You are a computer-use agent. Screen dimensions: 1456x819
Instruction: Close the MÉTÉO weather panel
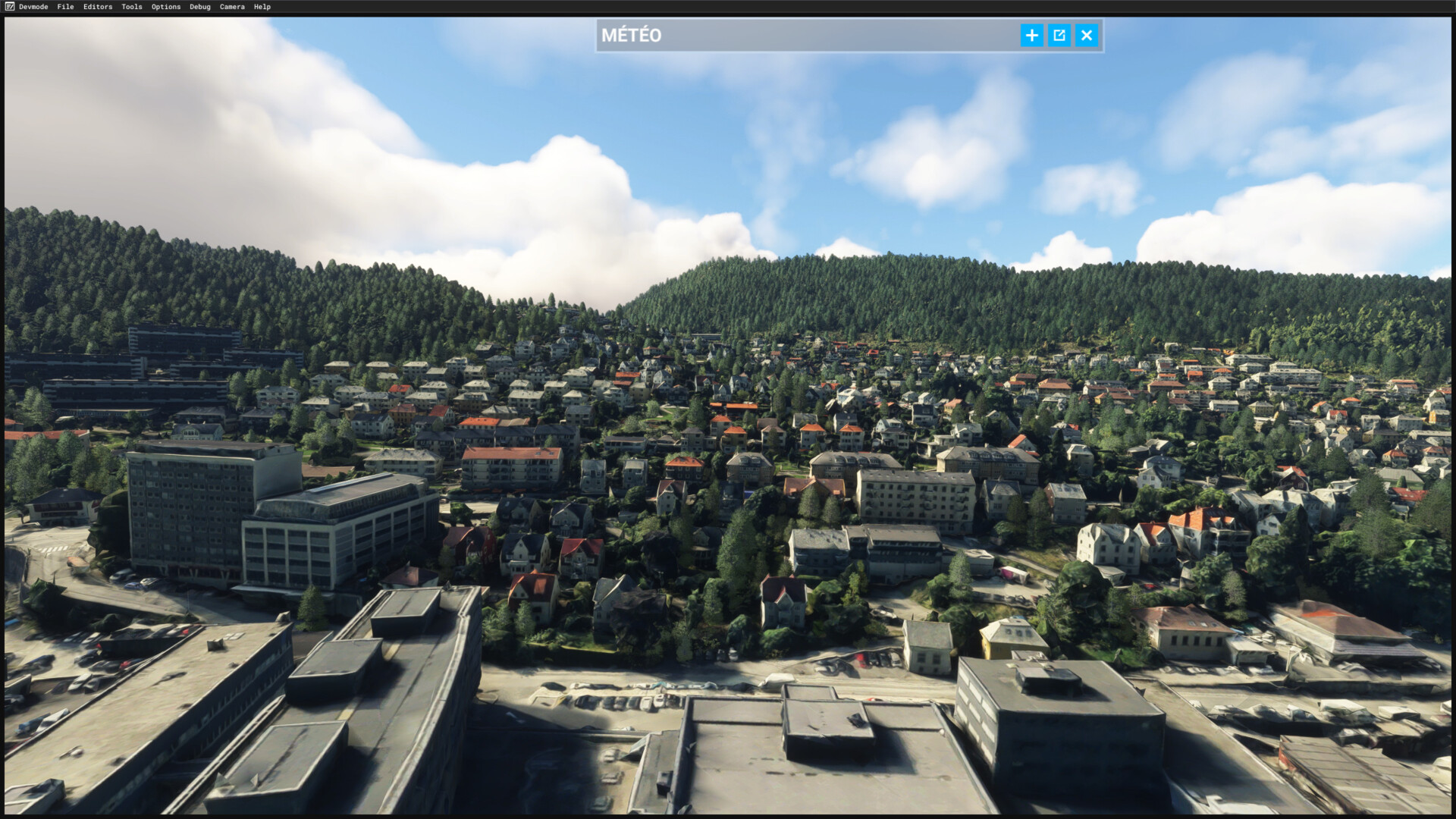pyautogui.click(x=1087, y=35)
